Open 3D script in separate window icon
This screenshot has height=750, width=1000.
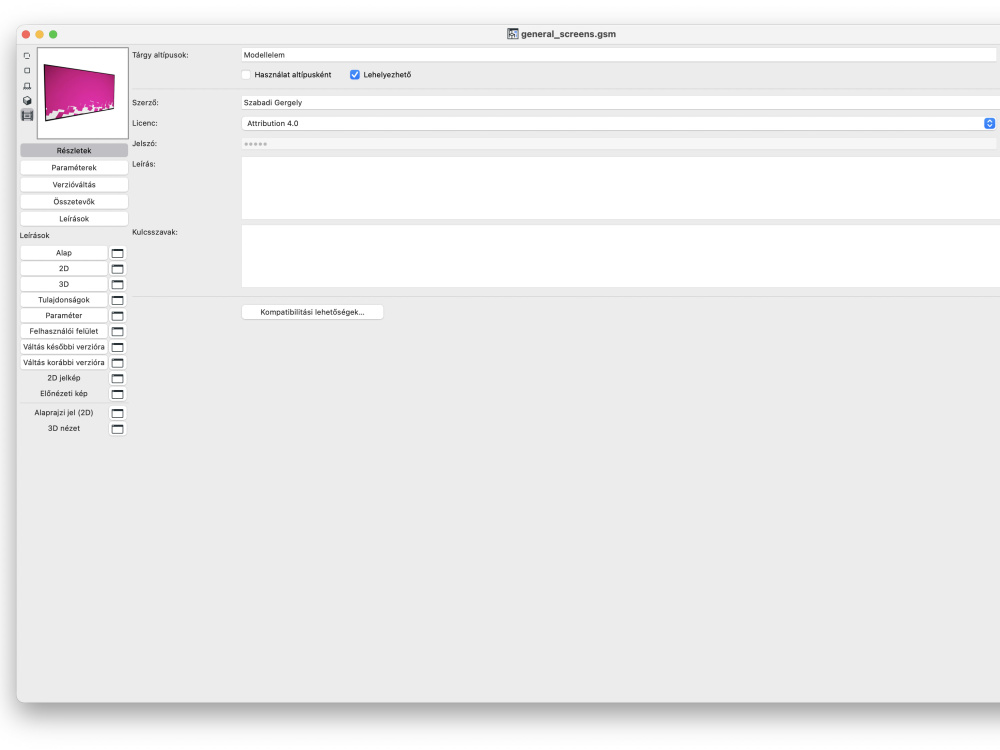click(117, 284)
